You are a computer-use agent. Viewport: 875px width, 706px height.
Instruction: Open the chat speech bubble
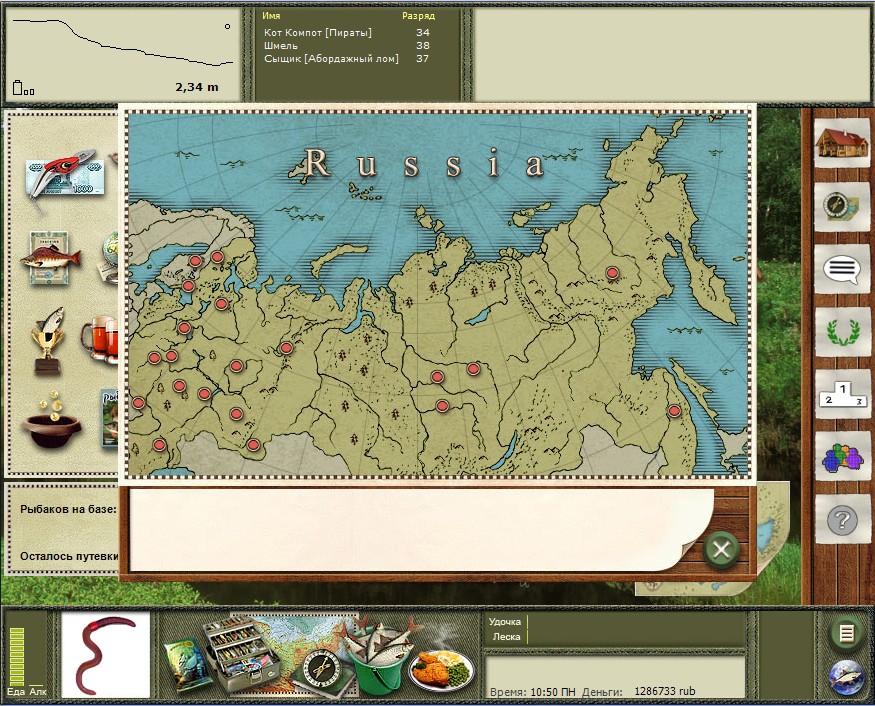click(841, 268)
